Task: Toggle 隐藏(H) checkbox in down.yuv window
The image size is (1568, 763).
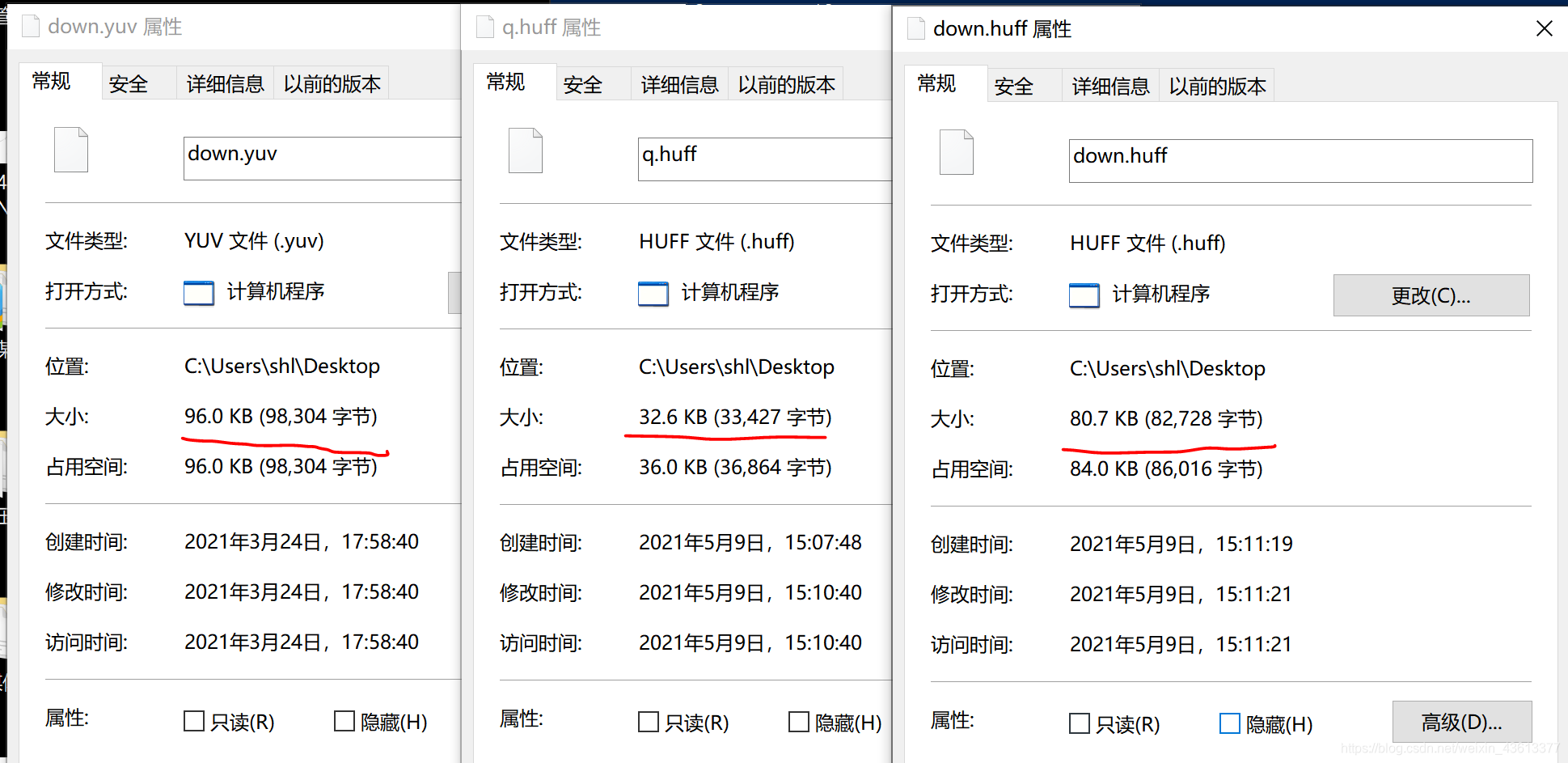Action: click(344, 721)
